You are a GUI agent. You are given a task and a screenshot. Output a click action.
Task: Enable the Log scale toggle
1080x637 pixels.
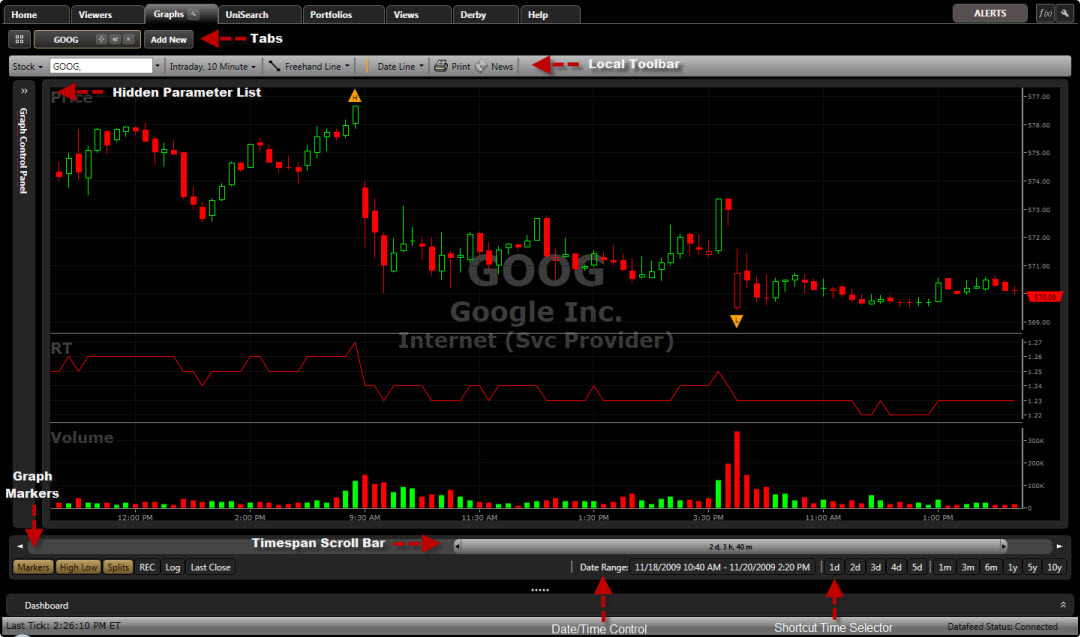pyautogui.click(x=173, y=567)
